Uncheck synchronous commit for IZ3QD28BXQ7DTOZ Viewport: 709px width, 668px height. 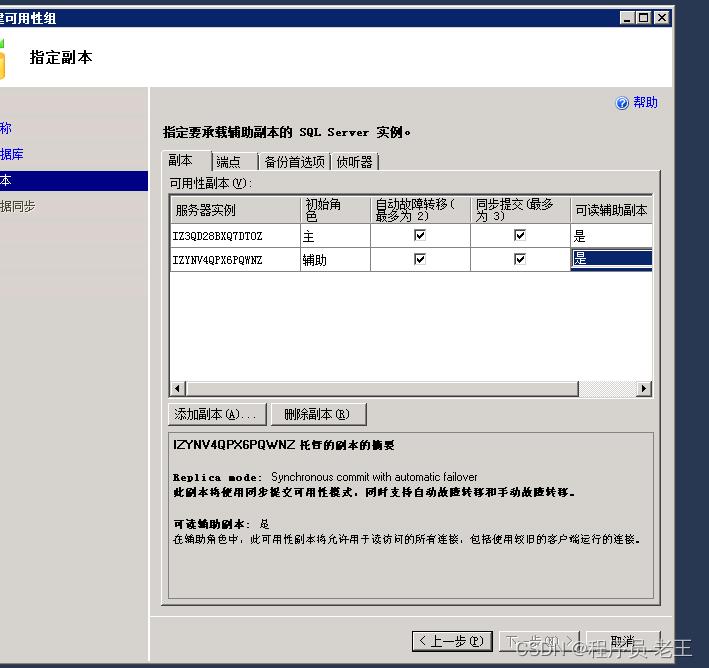pyautogui.click(x=520, y=235)
